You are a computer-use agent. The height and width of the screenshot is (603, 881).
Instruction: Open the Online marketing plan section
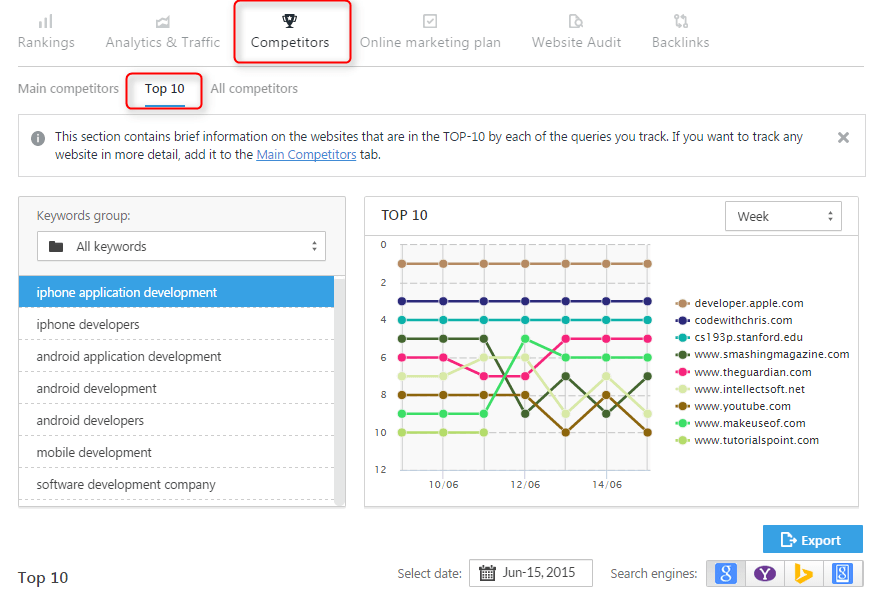click(430, 32)
